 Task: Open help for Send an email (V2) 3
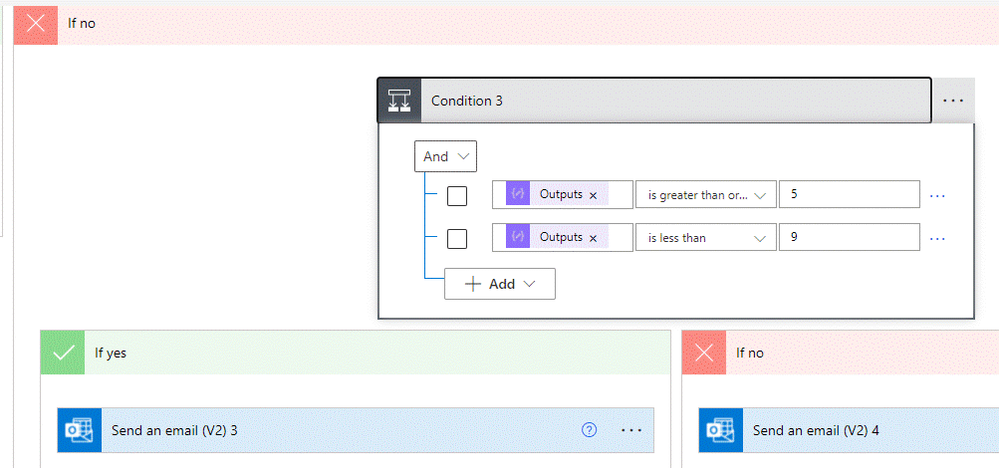589,430
